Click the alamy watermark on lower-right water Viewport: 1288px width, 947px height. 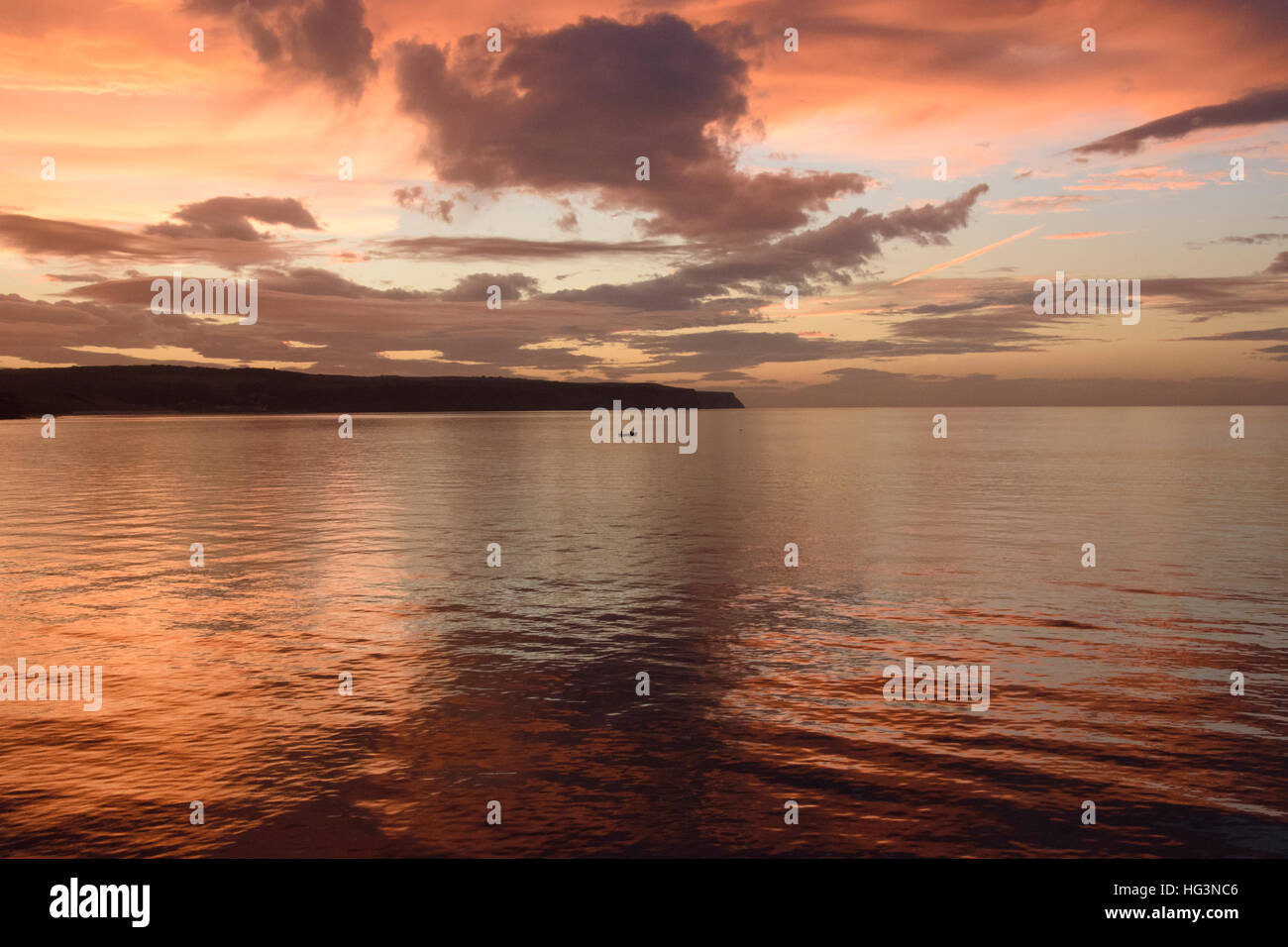[935, 685]
